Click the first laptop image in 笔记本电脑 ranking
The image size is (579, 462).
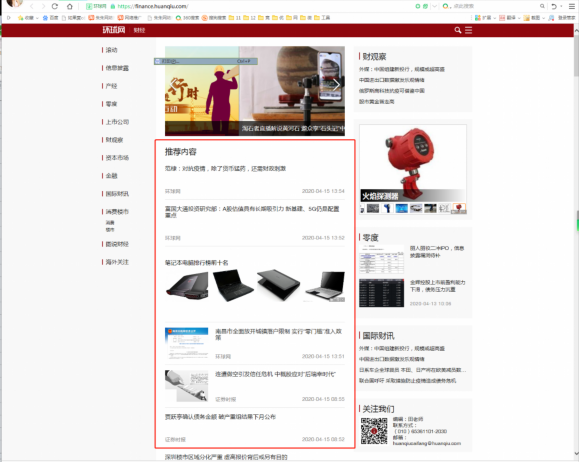click(x=187, y=285)
